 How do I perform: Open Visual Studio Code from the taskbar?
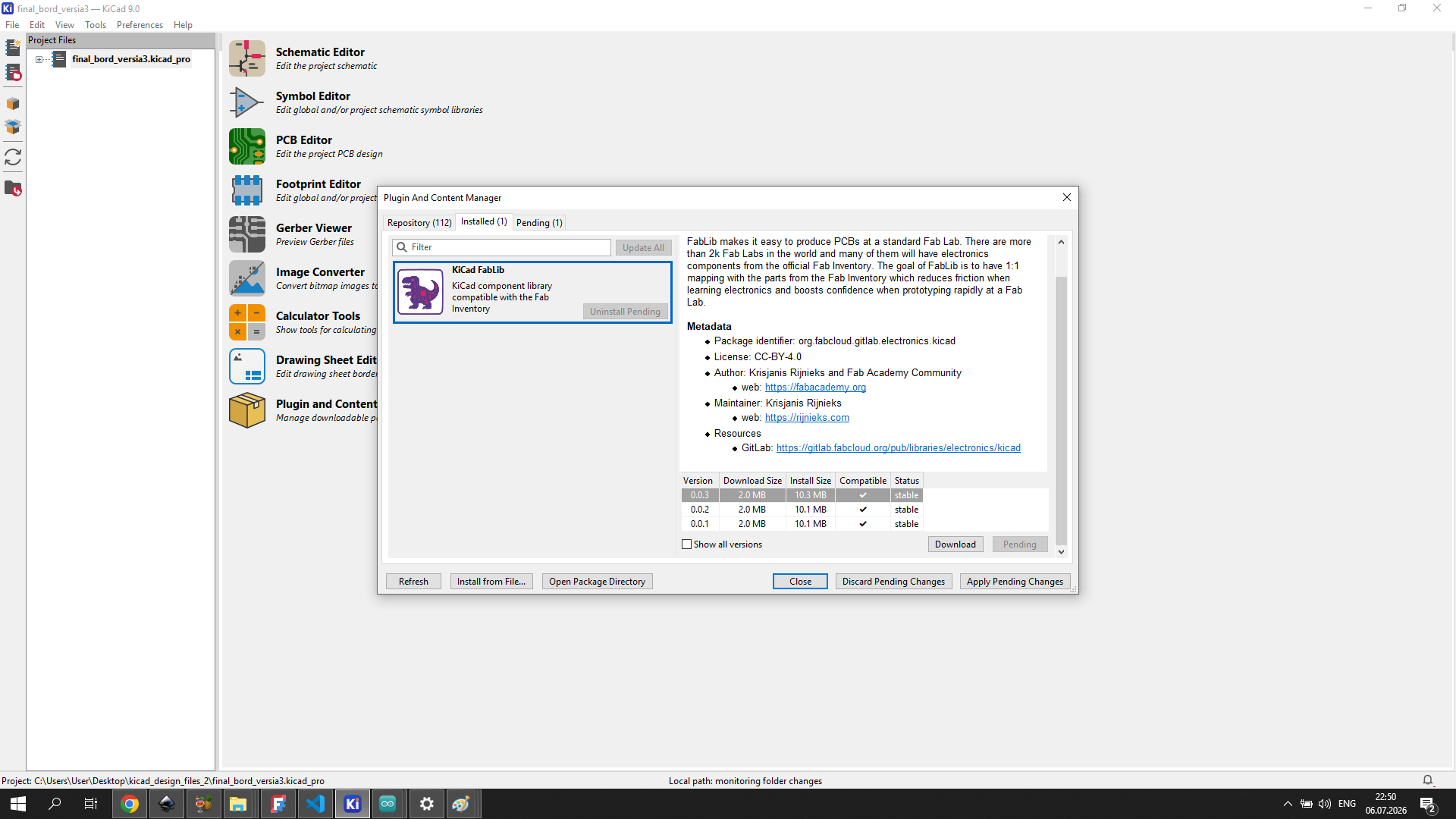click(315, 804)
